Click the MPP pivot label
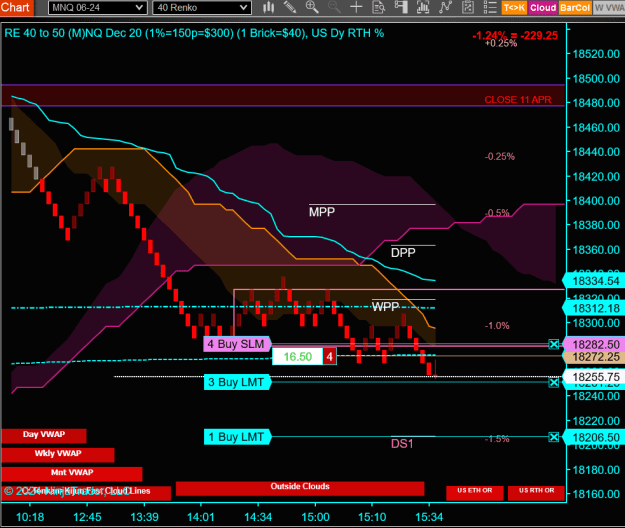The image size is (625, 528). pyautogui.click(x=322, y=212)
